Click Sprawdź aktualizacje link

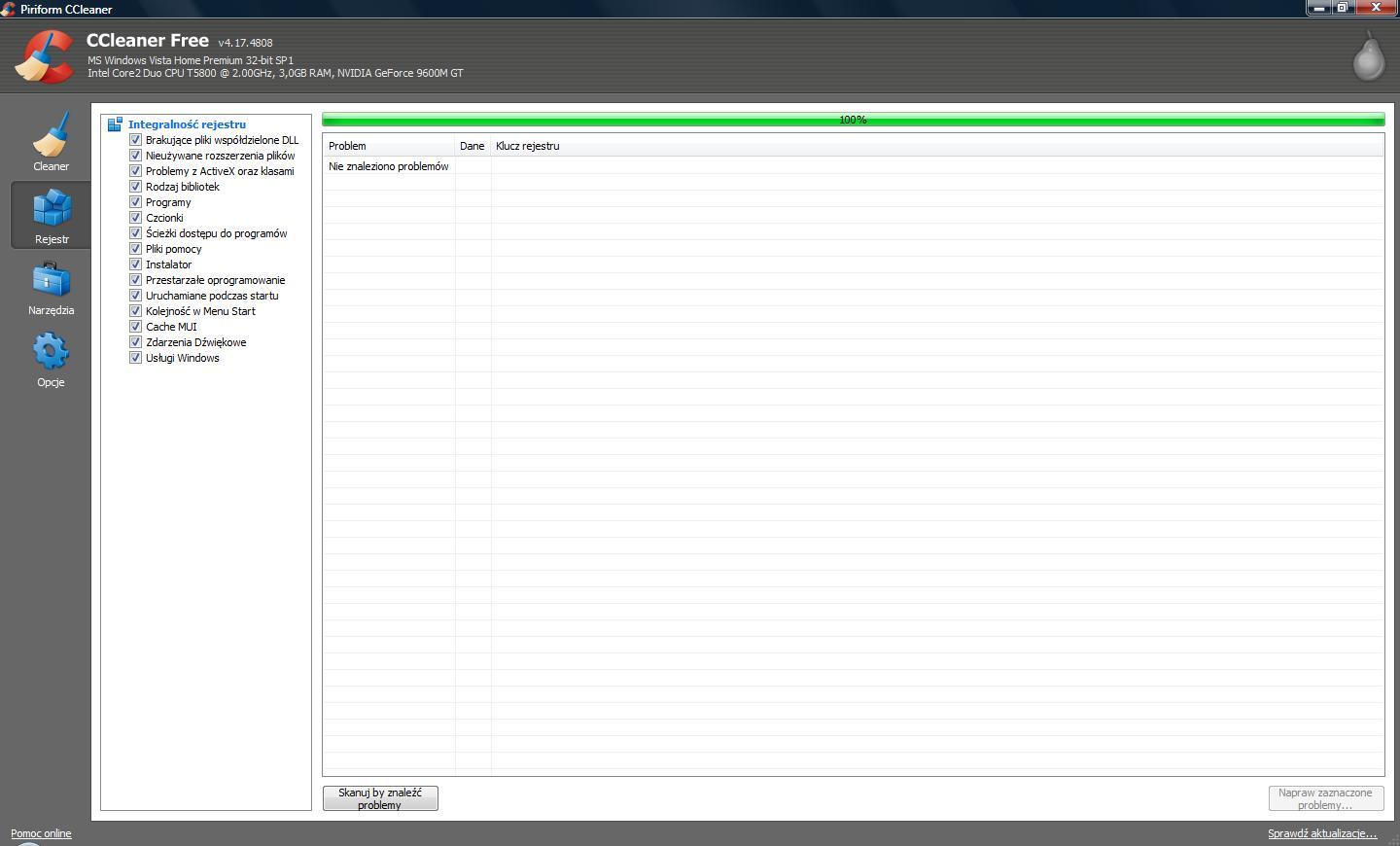(x=1322, y=833)
